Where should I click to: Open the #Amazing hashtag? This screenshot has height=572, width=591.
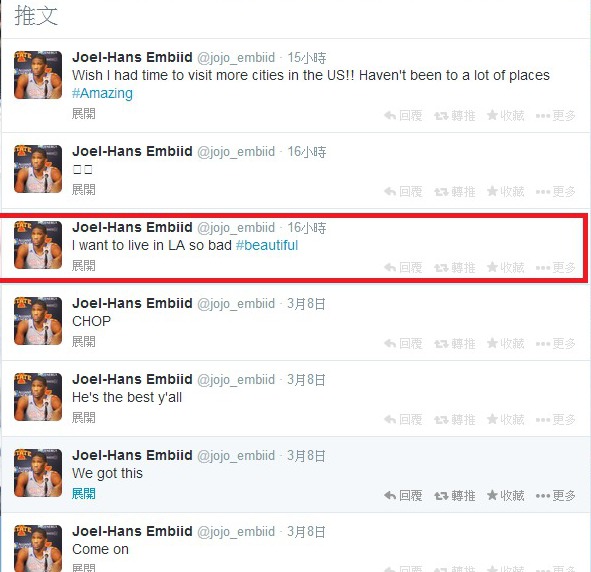tap(102, 93)
